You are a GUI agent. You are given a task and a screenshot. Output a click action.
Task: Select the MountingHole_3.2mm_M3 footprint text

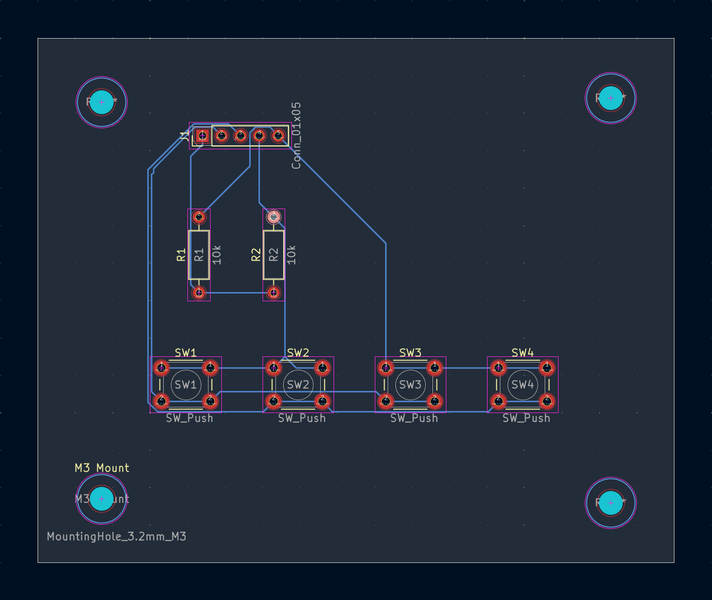pyautogui.click(x=117, y=536)
